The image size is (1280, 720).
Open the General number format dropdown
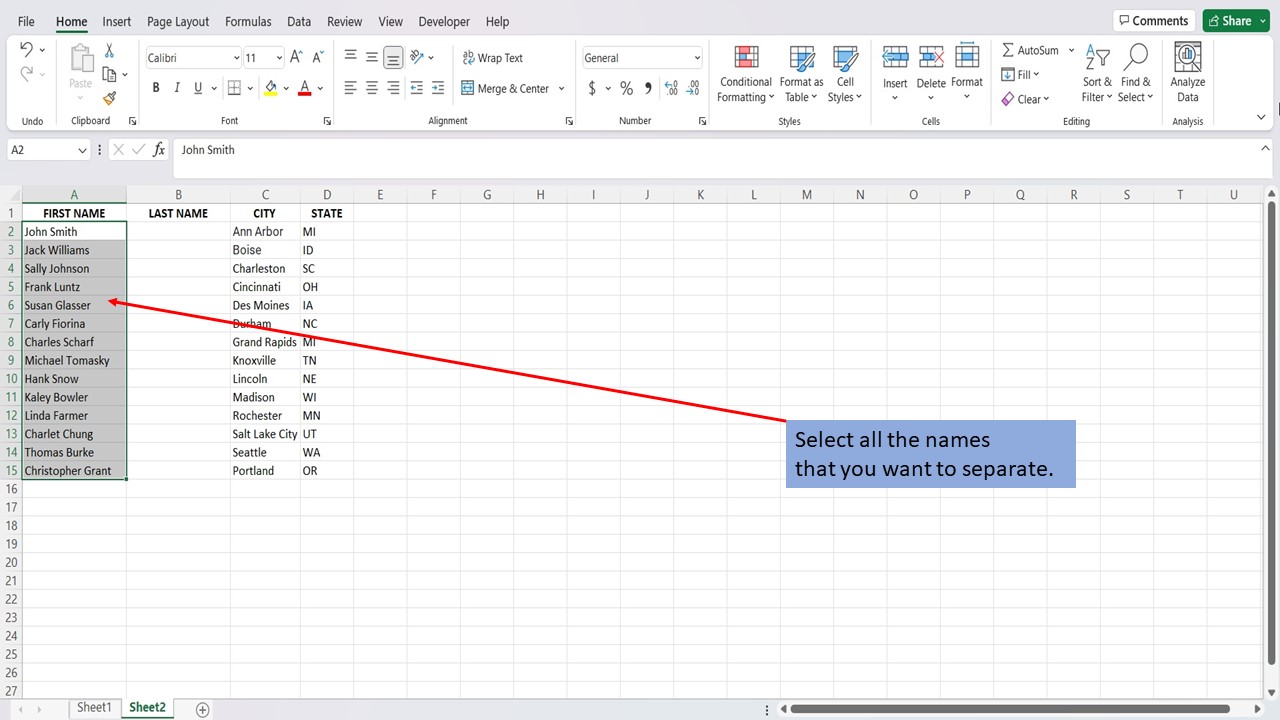[697, 58]
